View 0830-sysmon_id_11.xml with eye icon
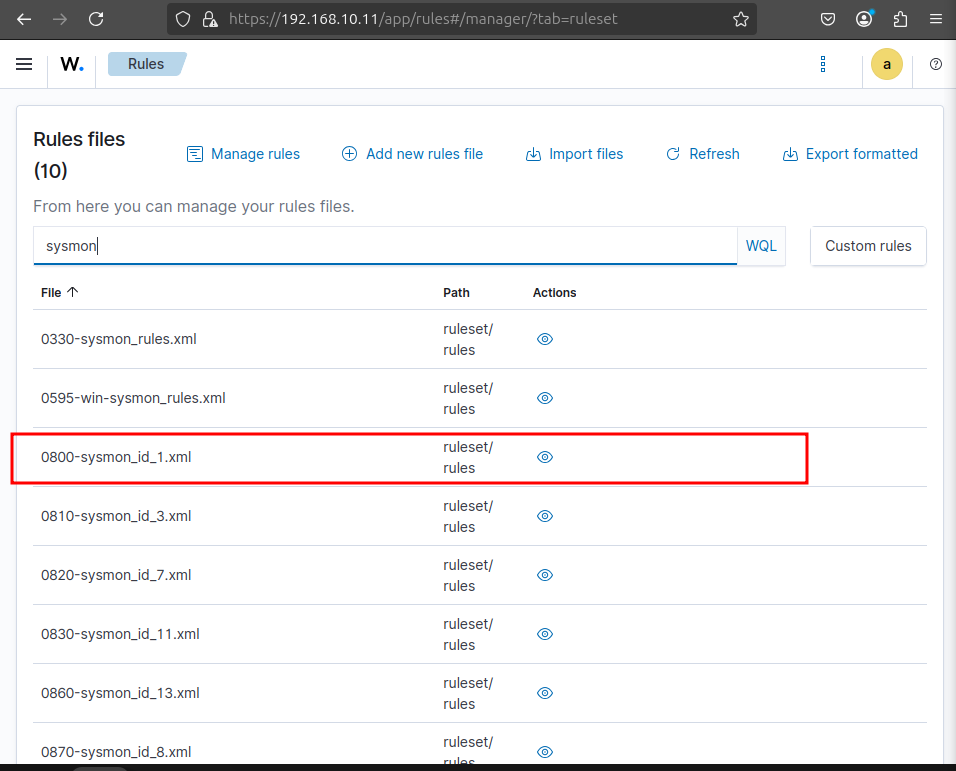This screenshot has width=956, height=771. tap(545, 634)
